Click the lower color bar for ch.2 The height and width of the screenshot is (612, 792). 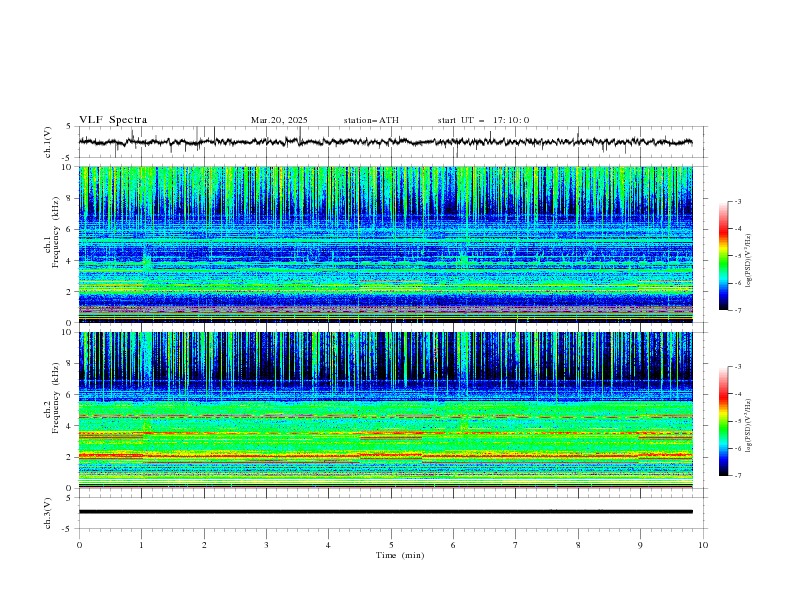tap(723, 421)
